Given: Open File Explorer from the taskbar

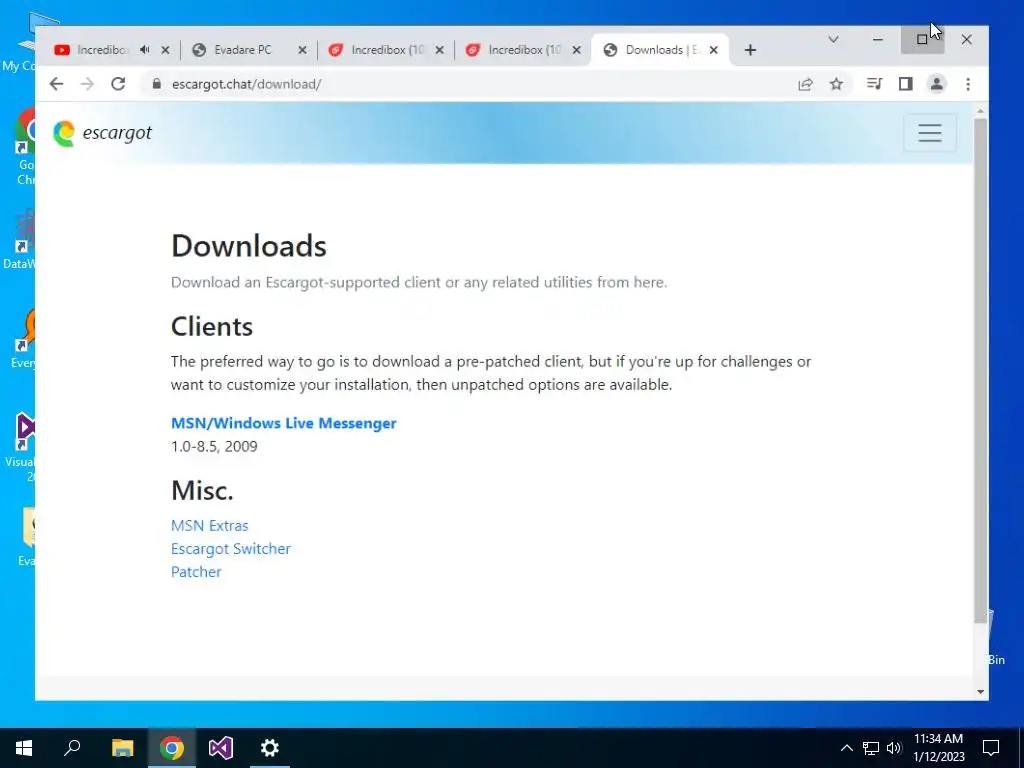Looking at the screenshot, I should point(122,748).
